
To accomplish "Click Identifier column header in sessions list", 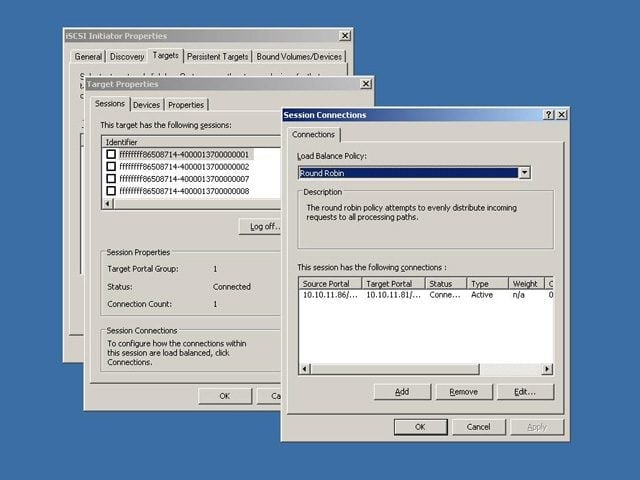I will [x=191, y=142].
